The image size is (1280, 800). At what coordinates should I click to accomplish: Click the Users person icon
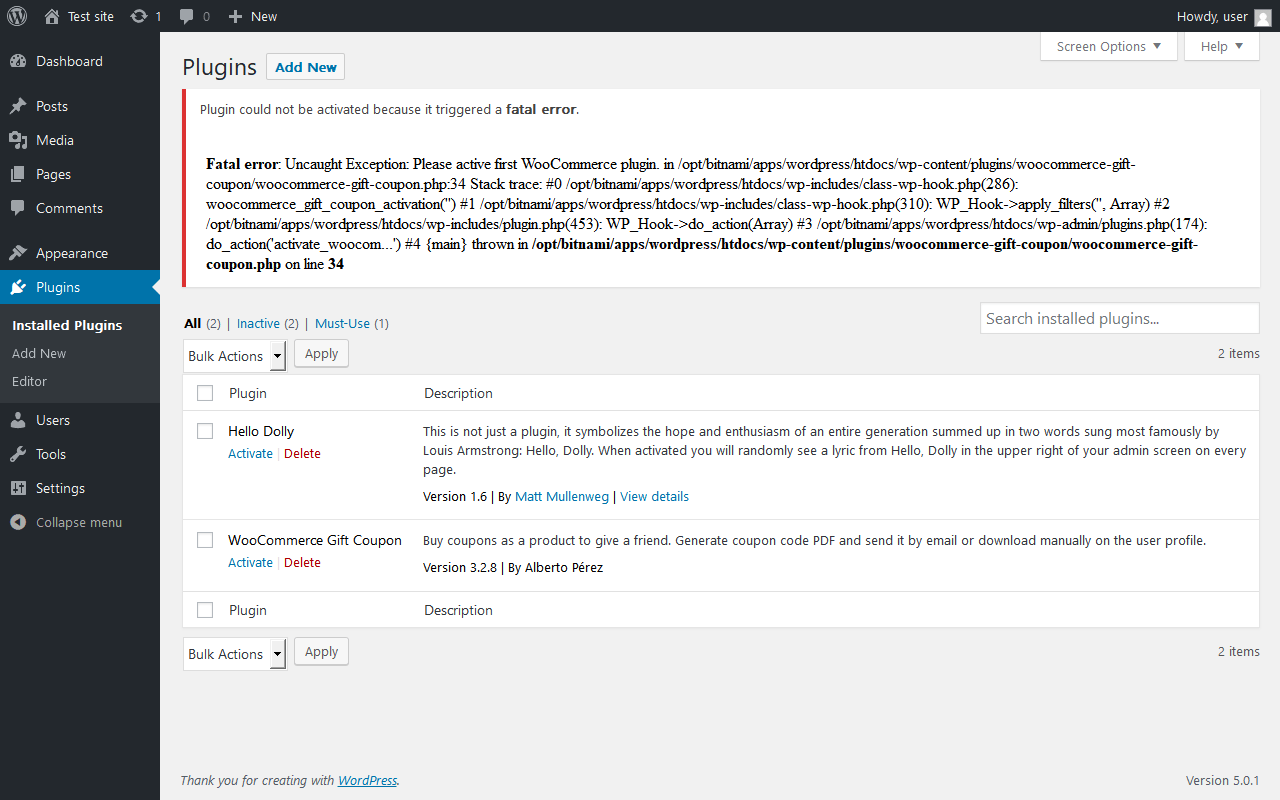click(x=18, y=420)
